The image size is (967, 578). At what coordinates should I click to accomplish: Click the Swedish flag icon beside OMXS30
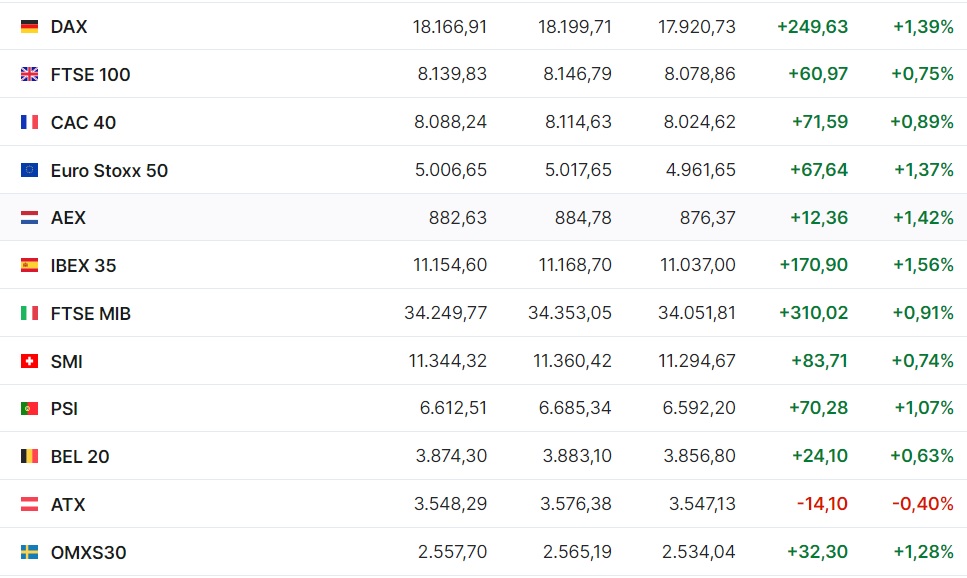pyautogui.click(x=29, y=552)
